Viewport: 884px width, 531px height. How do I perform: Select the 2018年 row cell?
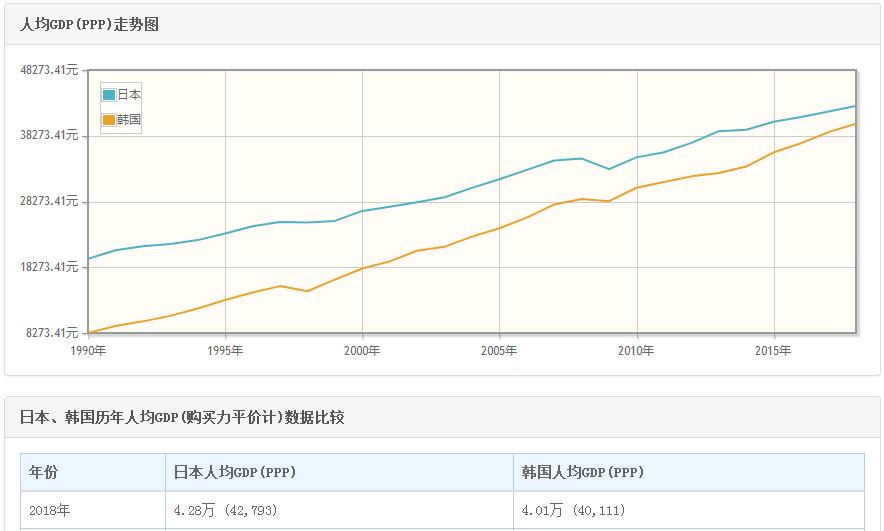coord(49,510)
